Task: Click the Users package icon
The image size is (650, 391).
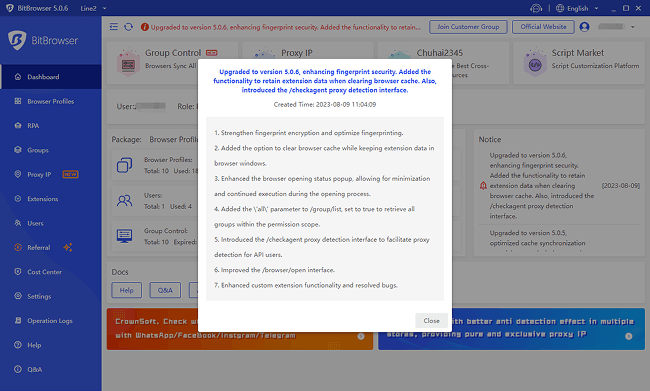Action: tap(124, 201)
